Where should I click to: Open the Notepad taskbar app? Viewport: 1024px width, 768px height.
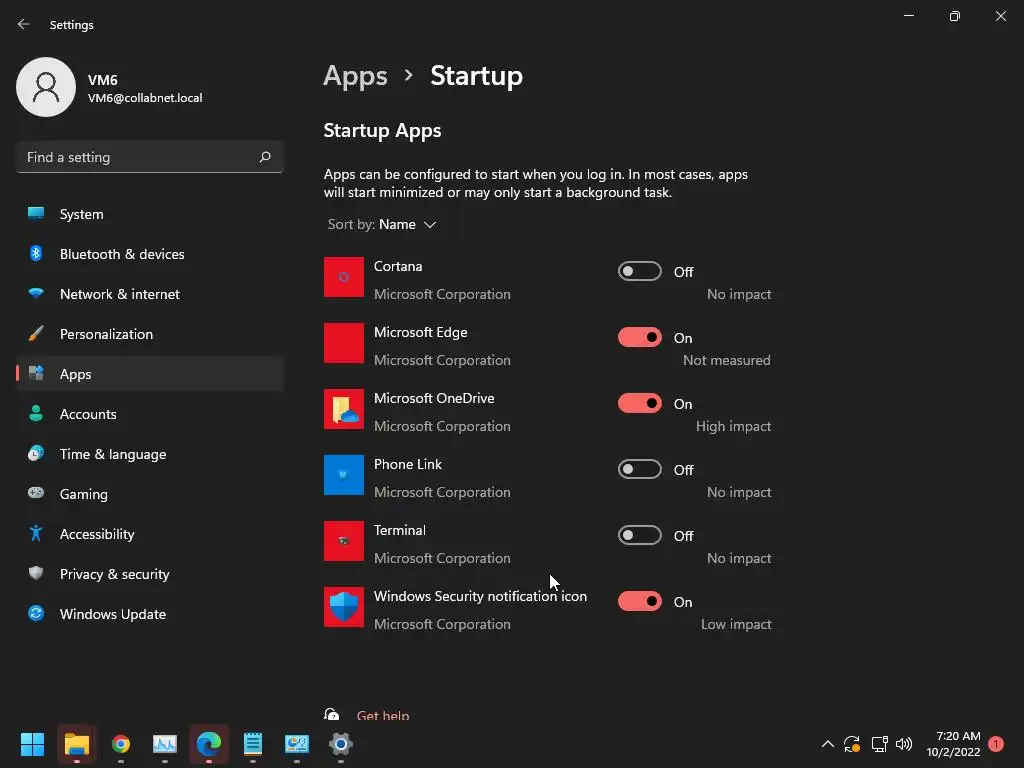[x=253, y=744]
